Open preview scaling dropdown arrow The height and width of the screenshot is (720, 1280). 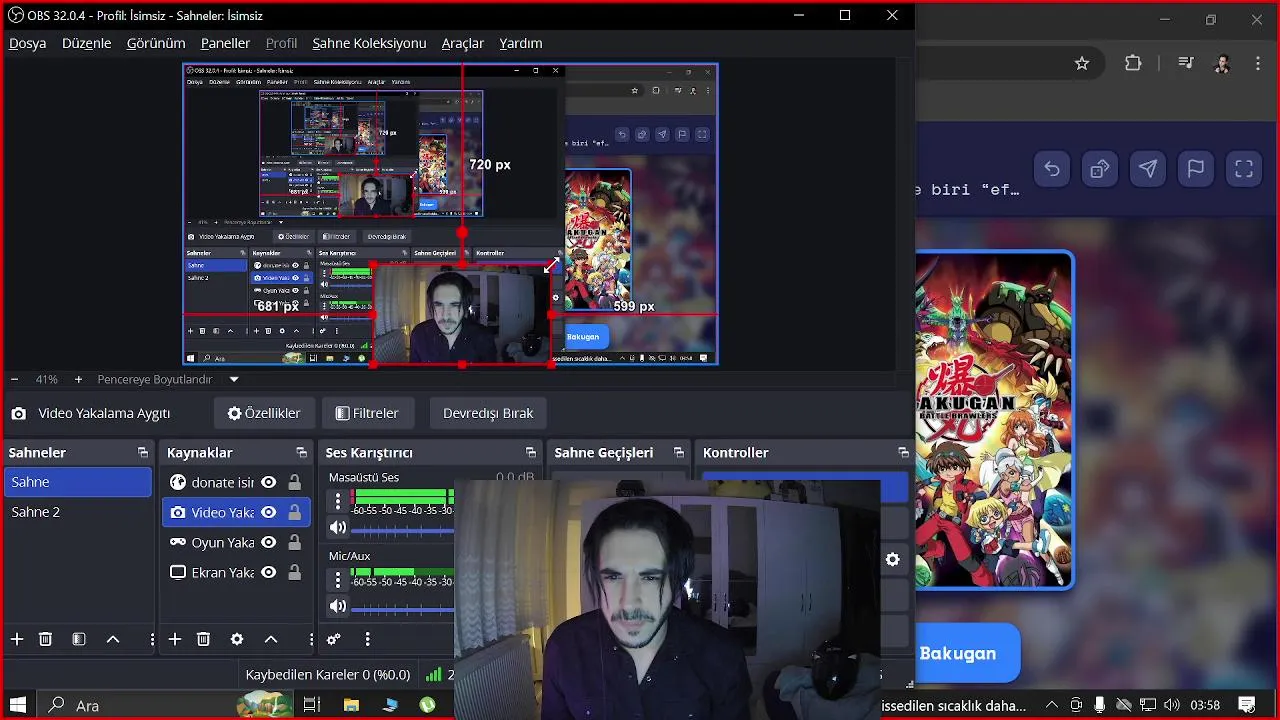pos(234,380)
